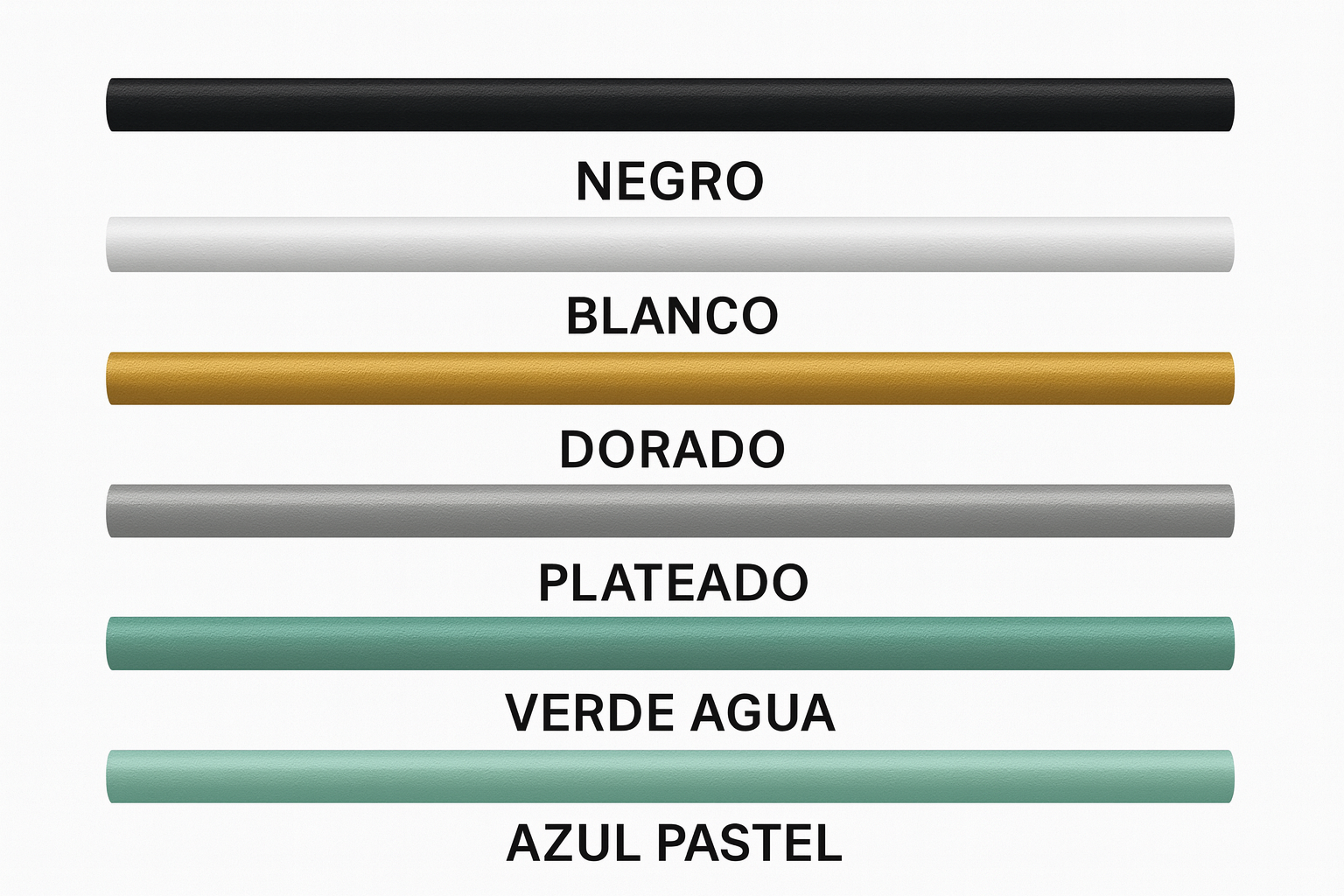Select the black color bar
This screenshot has height=896, width=1344.
pyautogui.click(x=670, y=105)
